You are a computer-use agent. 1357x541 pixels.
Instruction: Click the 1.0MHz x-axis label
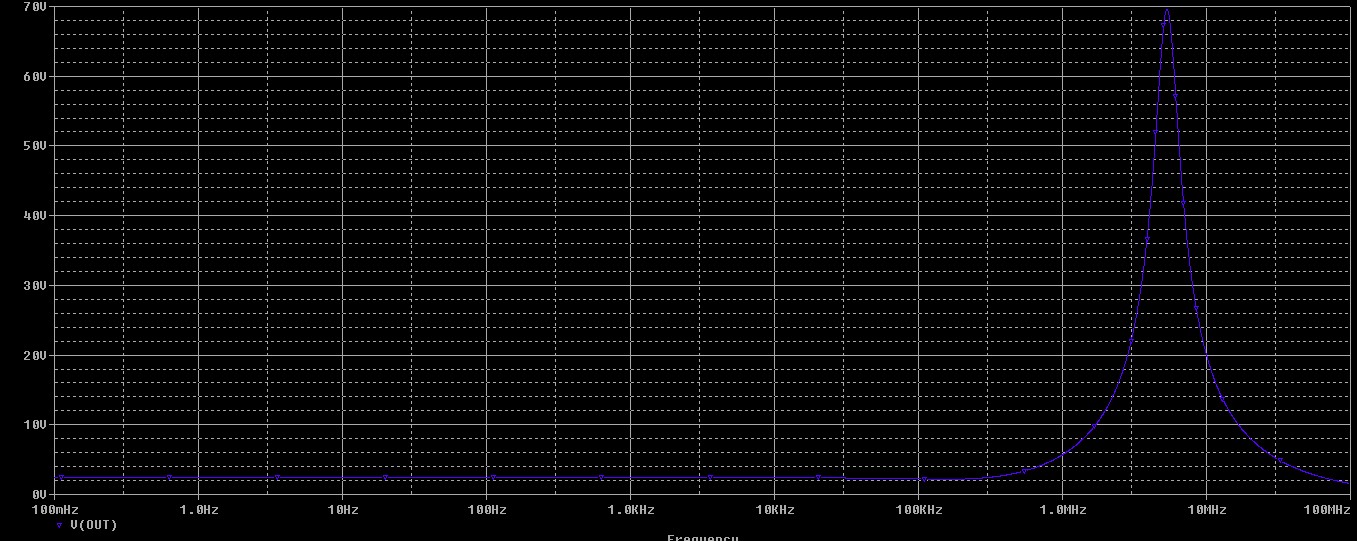[x=1063, y=510]
